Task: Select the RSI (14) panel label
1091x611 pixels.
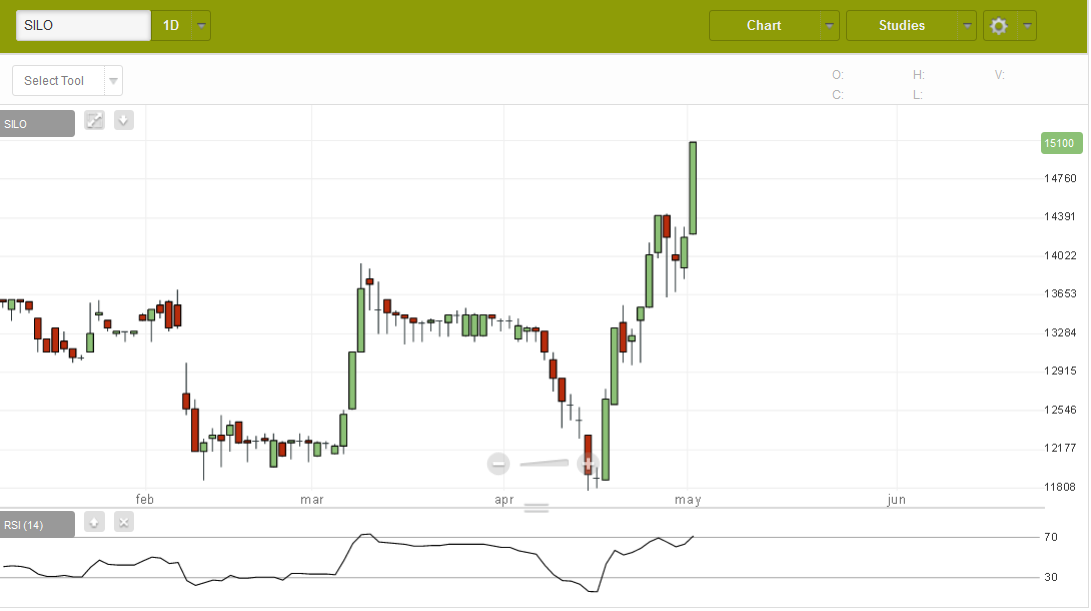Action: pyautogui.click(x=37, y=525)
